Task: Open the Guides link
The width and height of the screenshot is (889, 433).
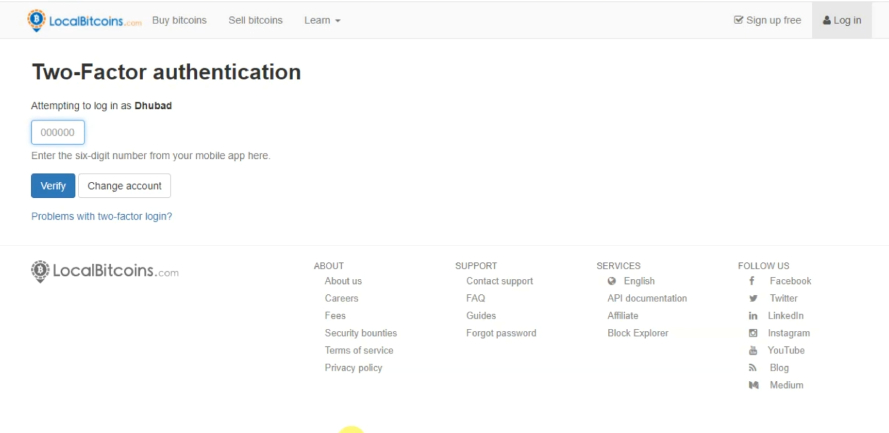Action: [x=481, y=316]
